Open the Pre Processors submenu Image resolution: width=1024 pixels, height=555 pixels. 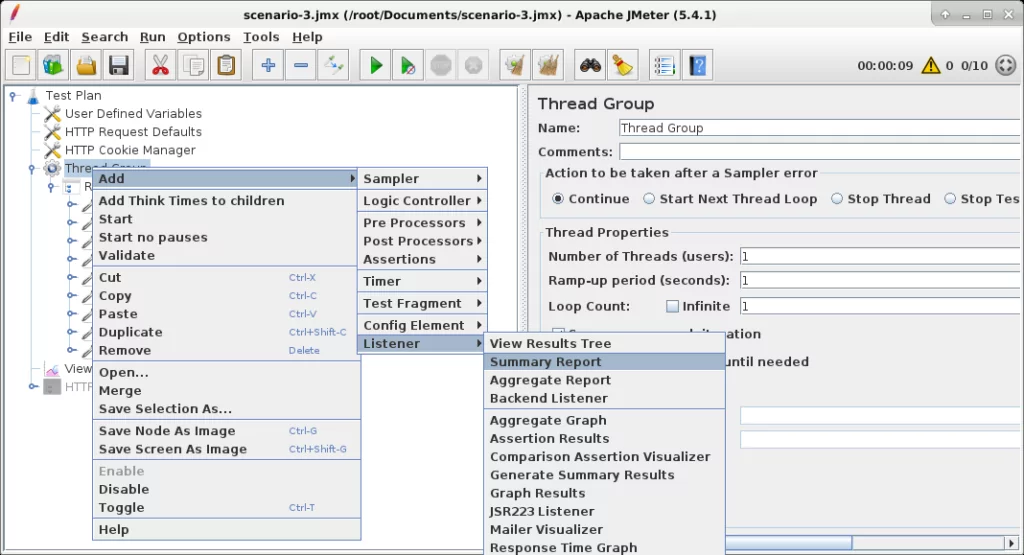point(422,223)
